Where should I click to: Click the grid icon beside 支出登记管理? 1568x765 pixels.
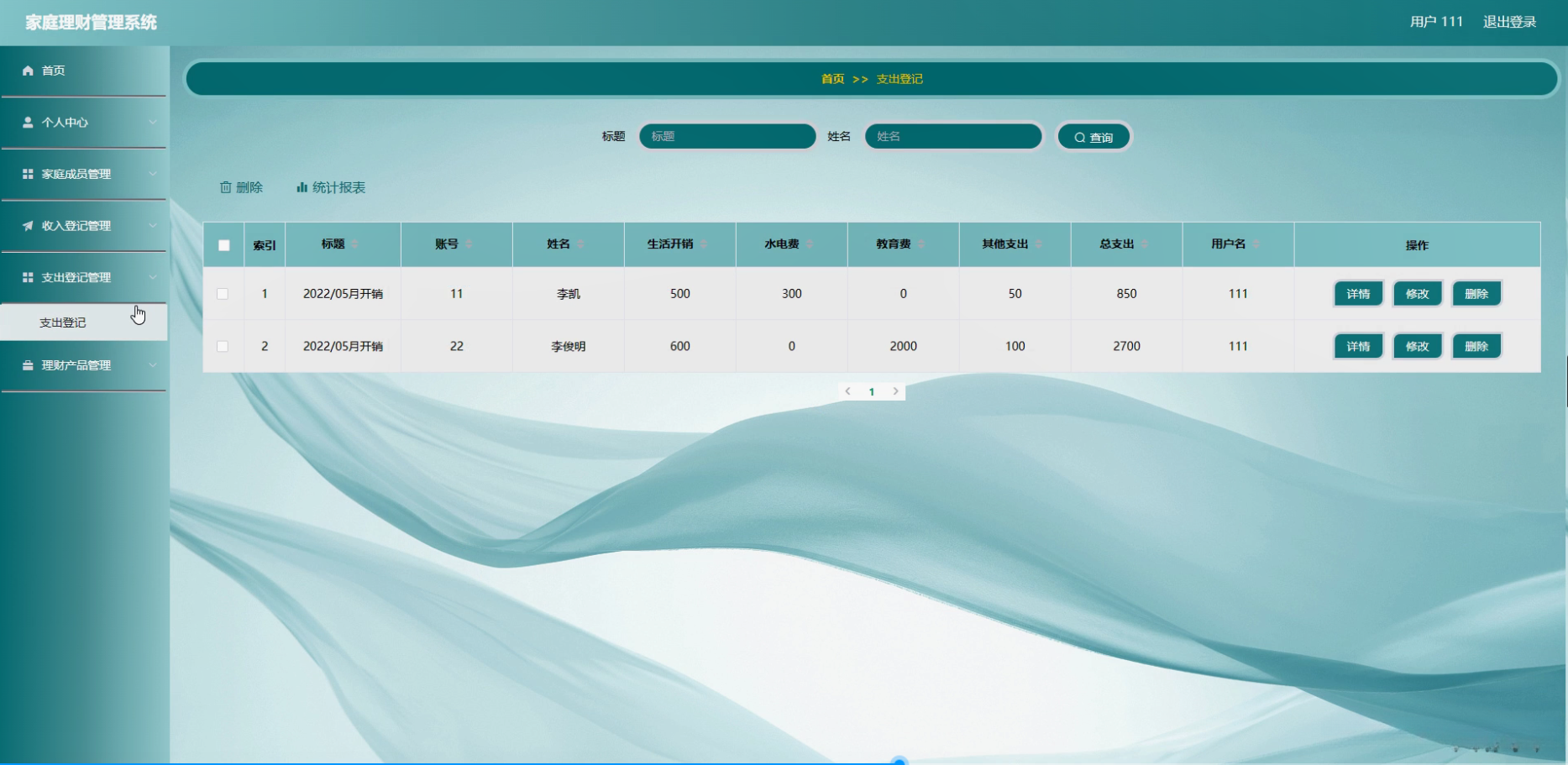pos(28,278)
